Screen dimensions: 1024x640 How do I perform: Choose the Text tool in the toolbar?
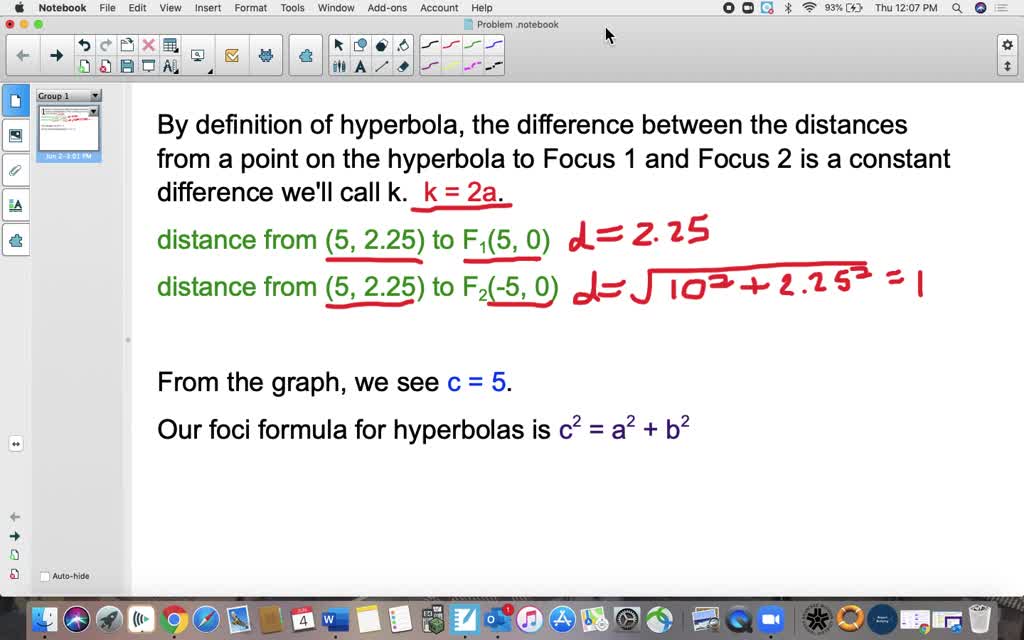[360, 66]
